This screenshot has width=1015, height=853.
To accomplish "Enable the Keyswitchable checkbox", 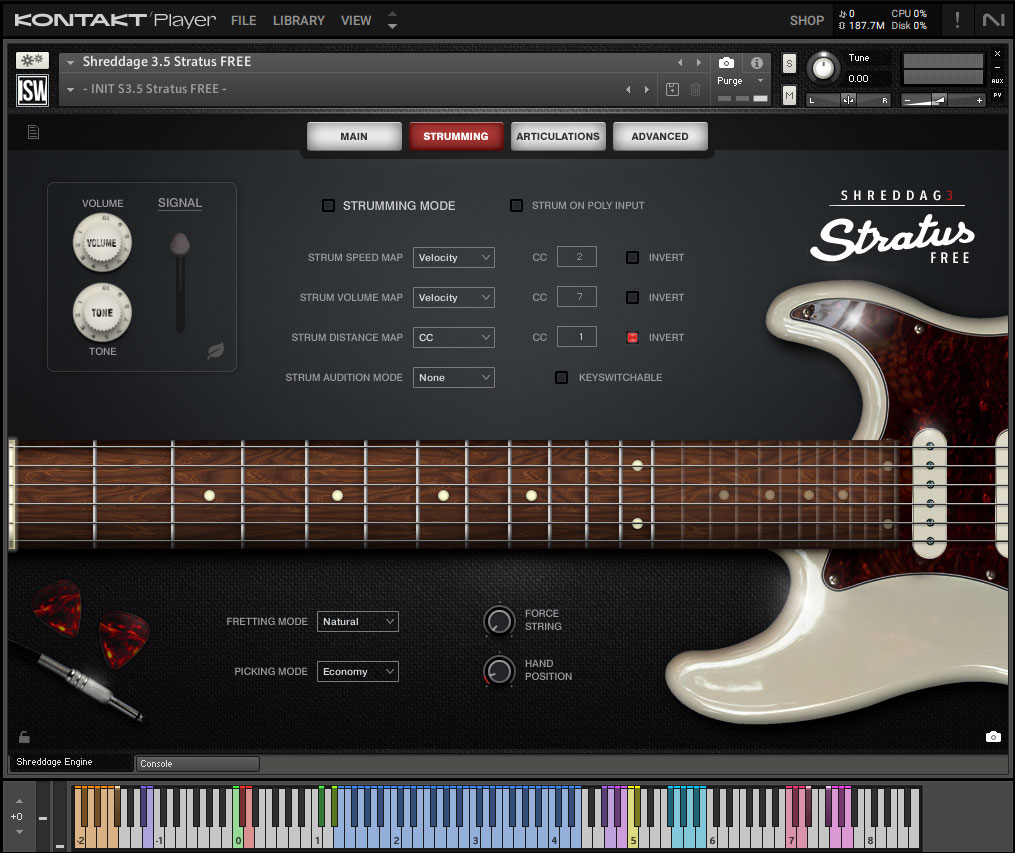I will 562,377.
